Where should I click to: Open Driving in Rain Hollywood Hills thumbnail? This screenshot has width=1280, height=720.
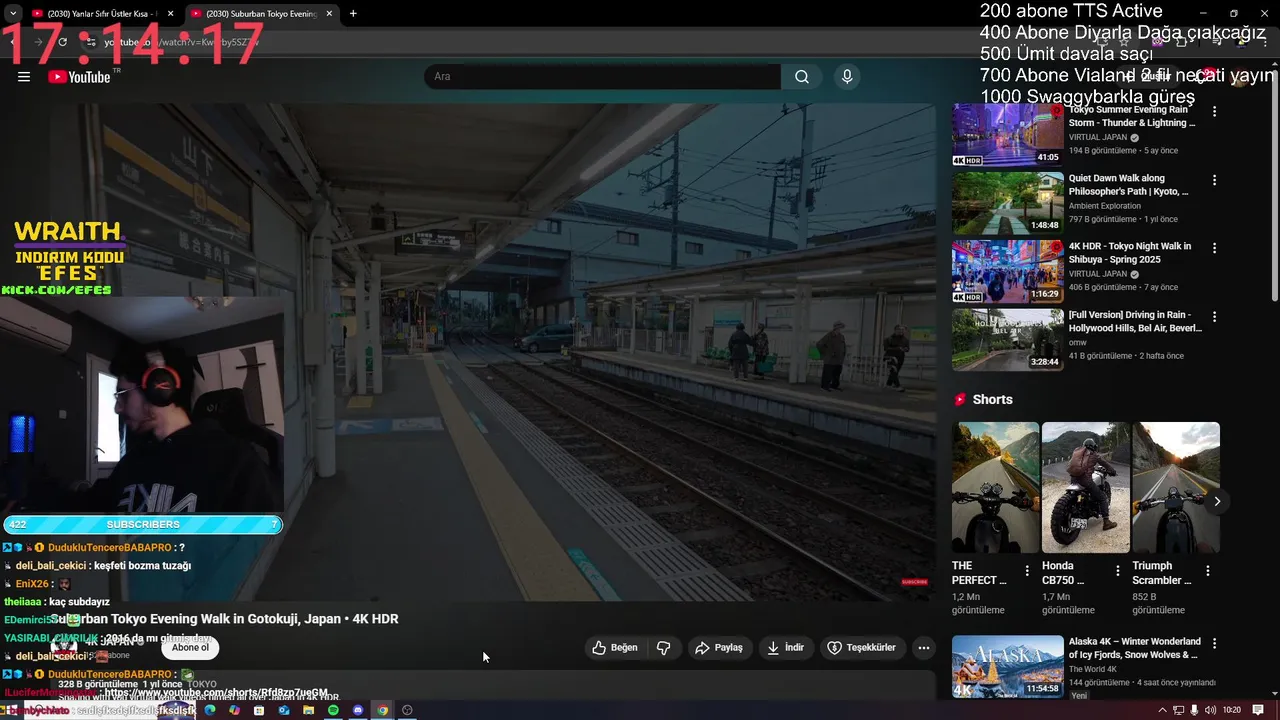tap(1008, 339)
